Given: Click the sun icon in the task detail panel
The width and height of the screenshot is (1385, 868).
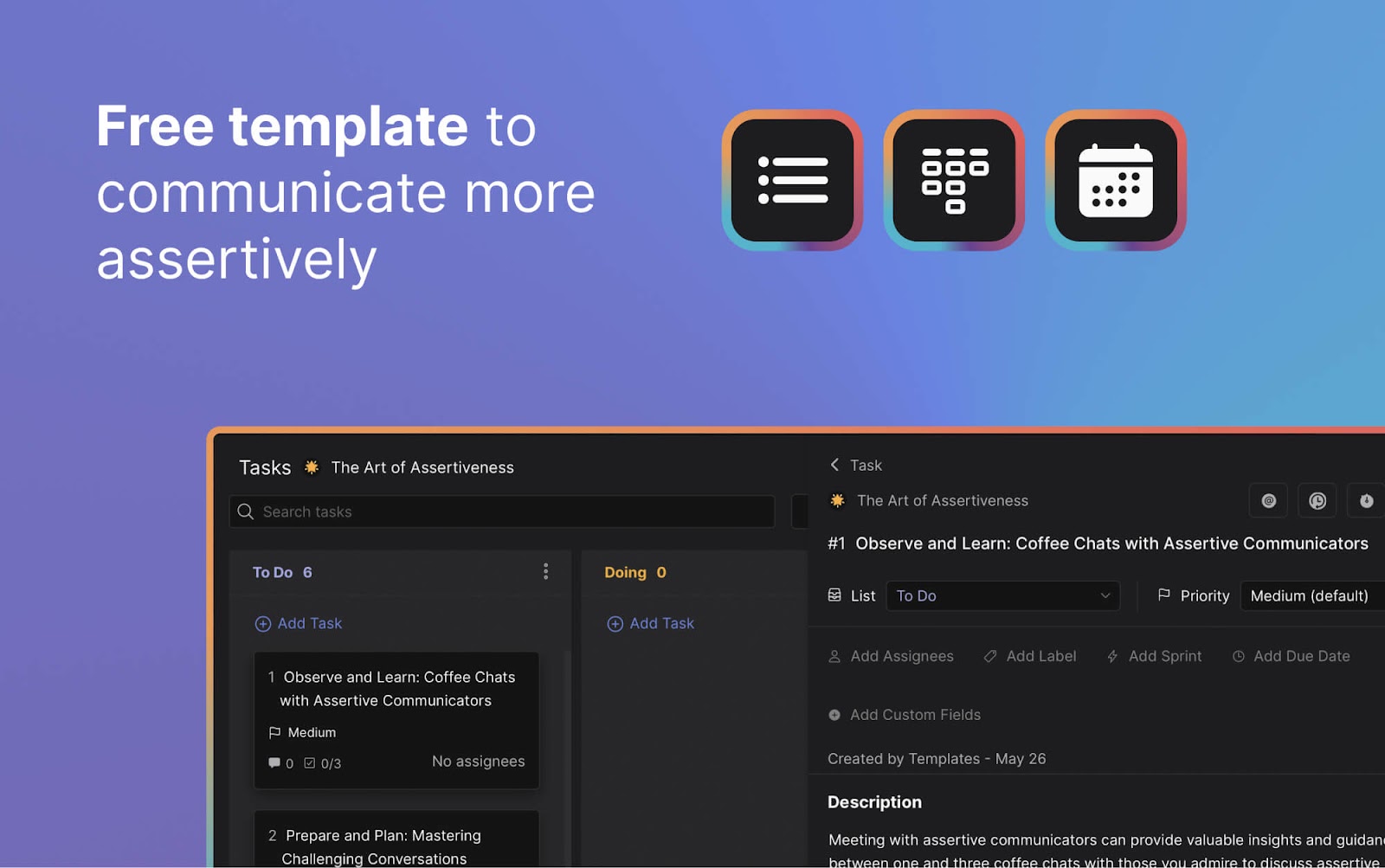Looking at the screenshot, I should [x=837, y=500].
